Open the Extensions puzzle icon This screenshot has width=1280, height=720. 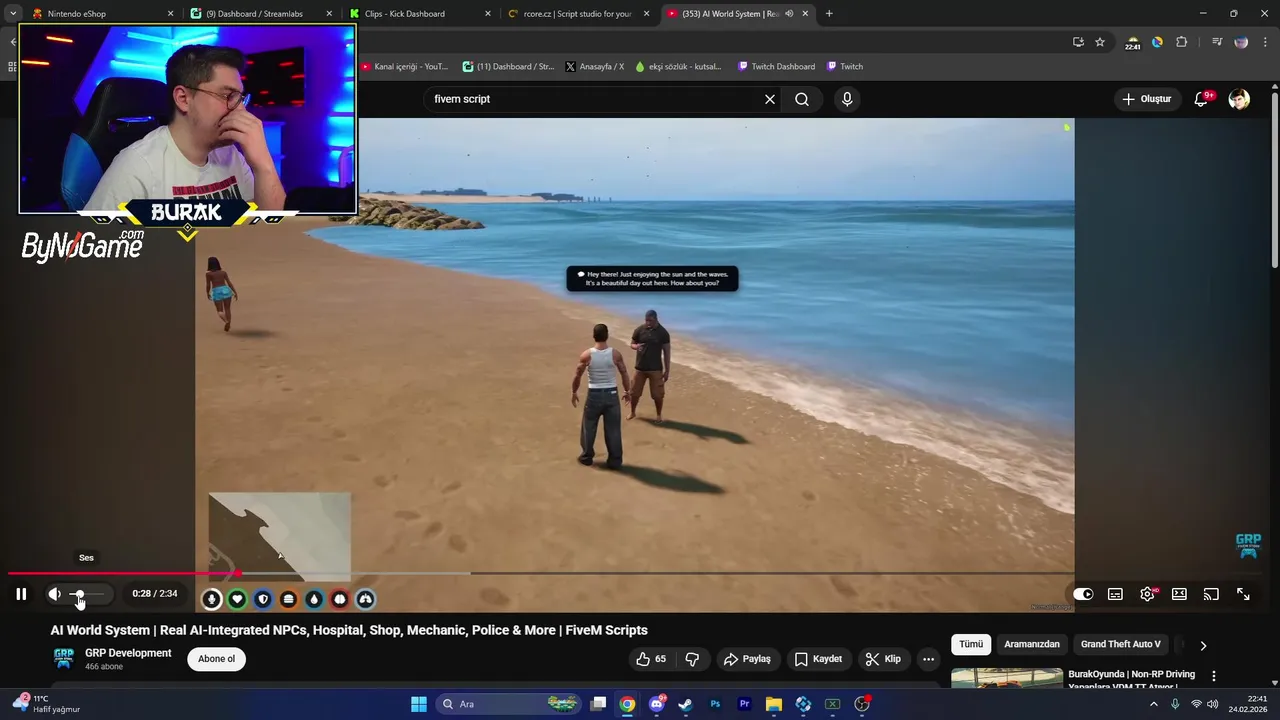1182,42
